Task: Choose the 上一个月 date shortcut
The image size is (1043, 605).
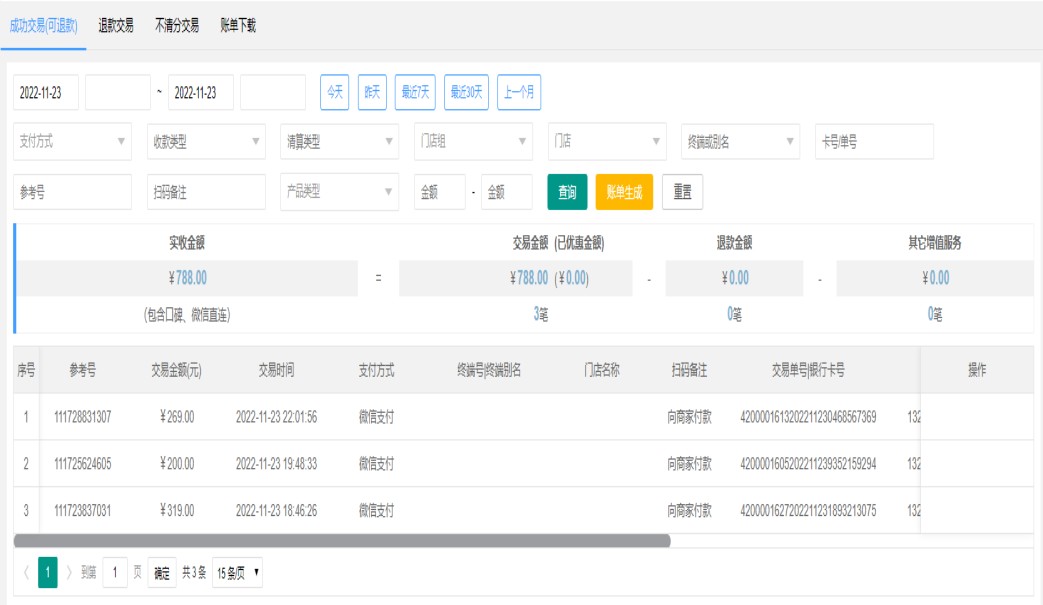Action: 519,92
